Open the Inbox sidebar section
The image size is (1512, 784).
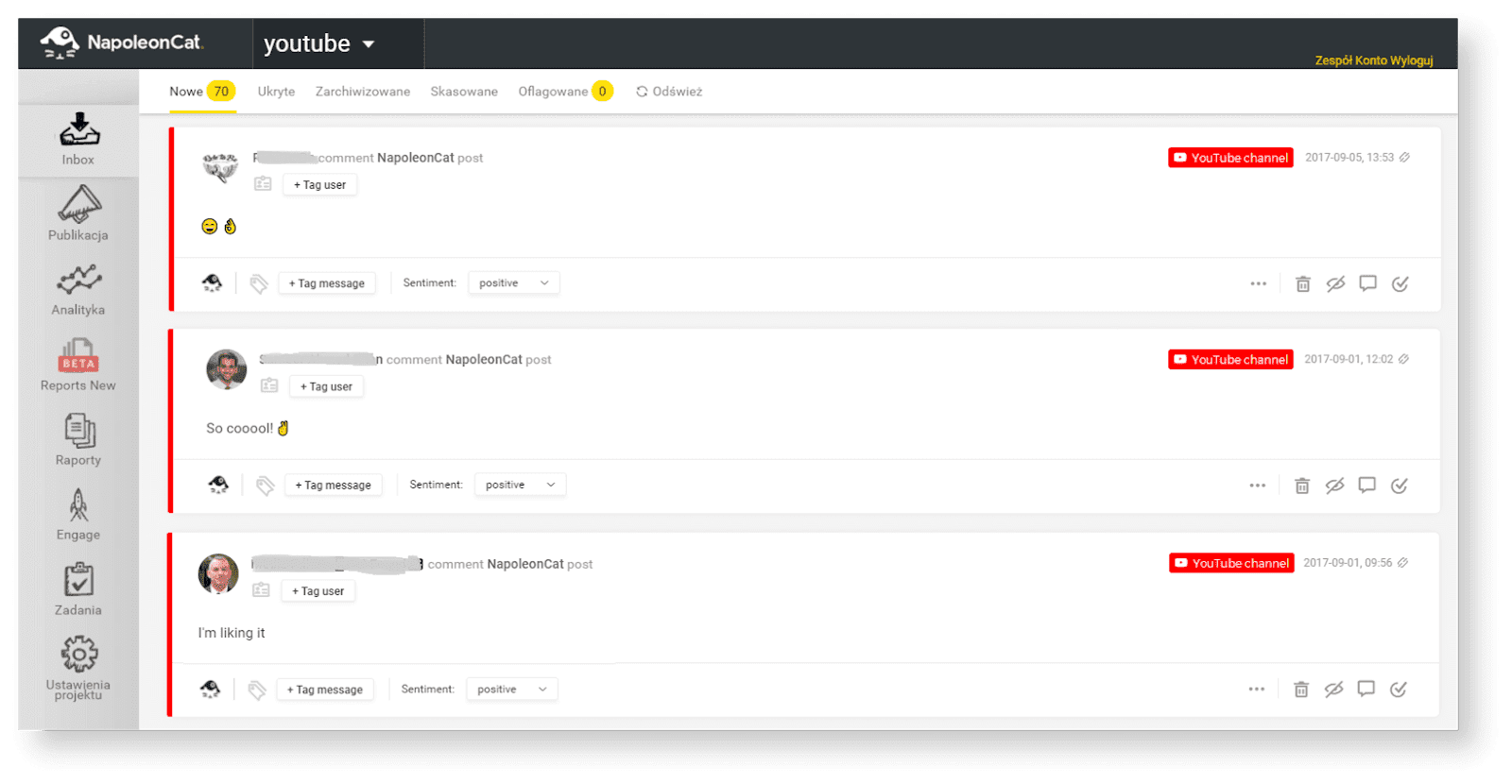pyautogui.click(x=78, y=139)
